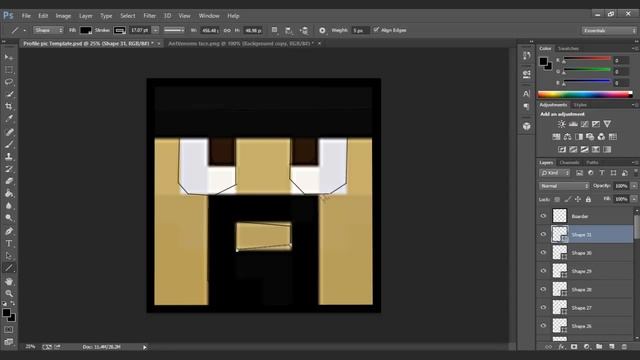Click the Stroke color swatch in options
640x360 pixels.
pyautogui.click(x=119, y=30)
